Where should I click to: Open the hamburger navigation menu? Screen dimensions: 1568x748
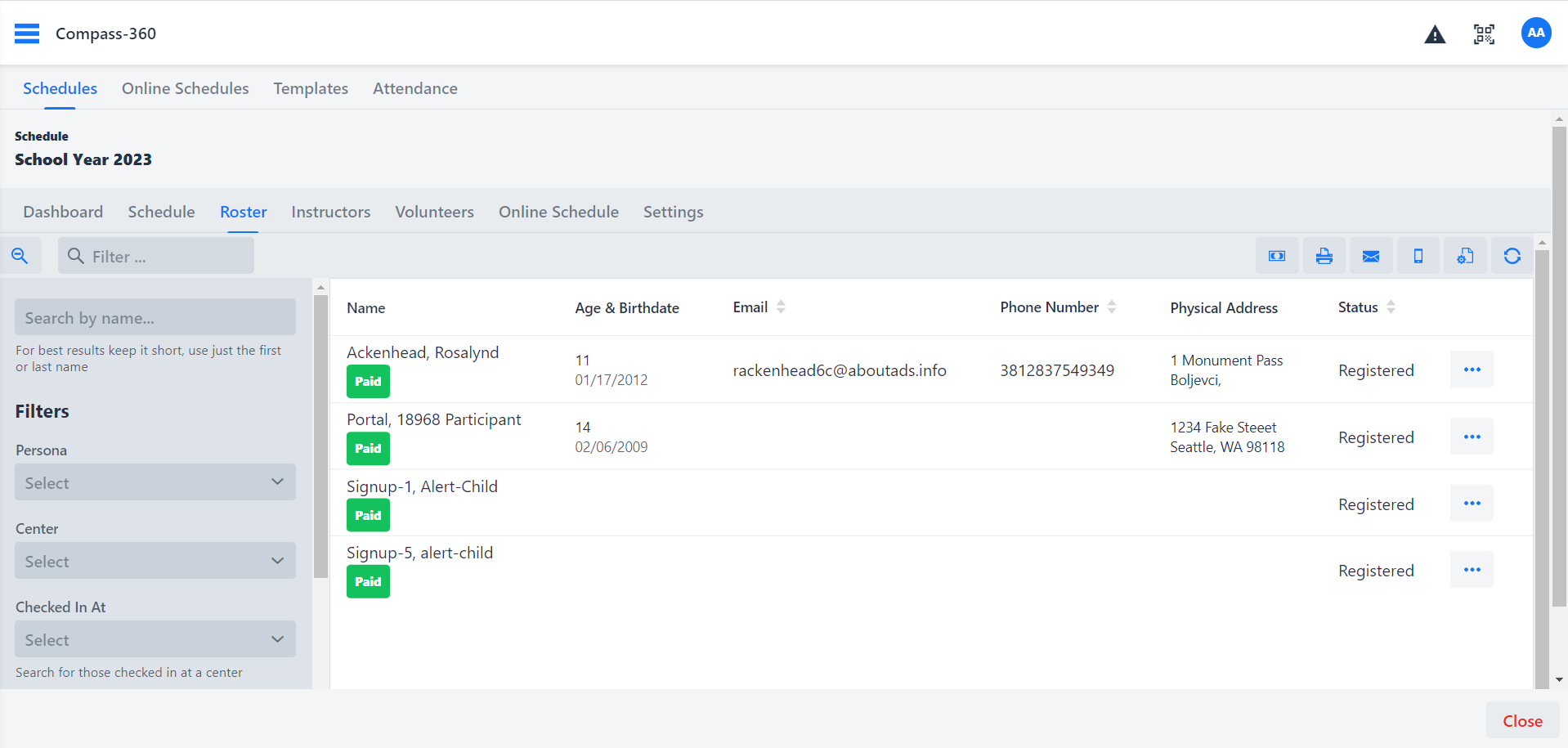(27, 34)
